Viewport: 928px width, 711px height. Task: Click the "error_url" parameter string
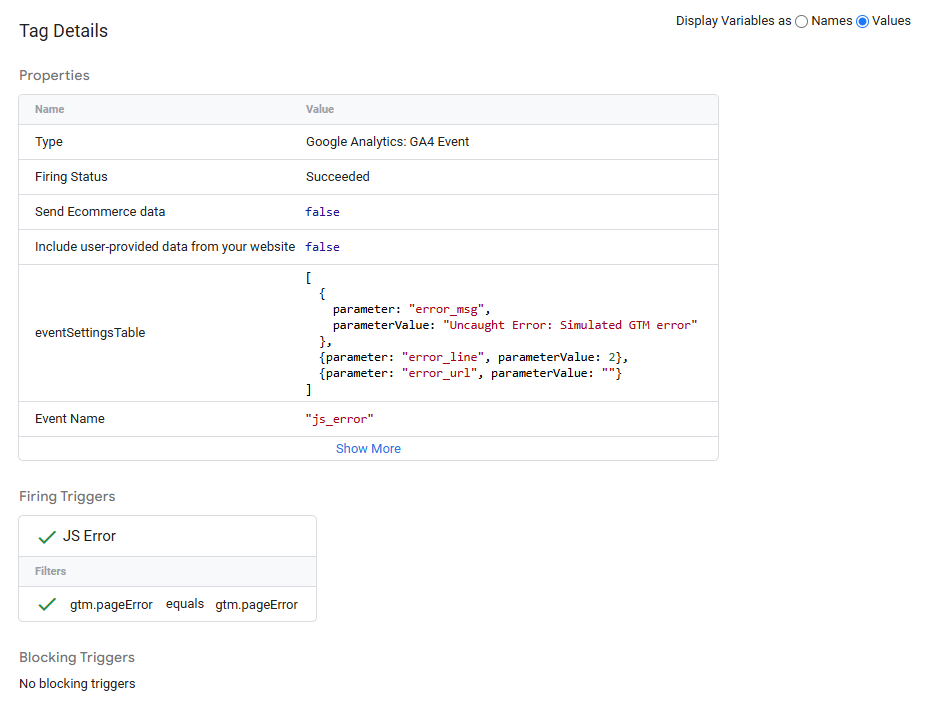(440, 373)
